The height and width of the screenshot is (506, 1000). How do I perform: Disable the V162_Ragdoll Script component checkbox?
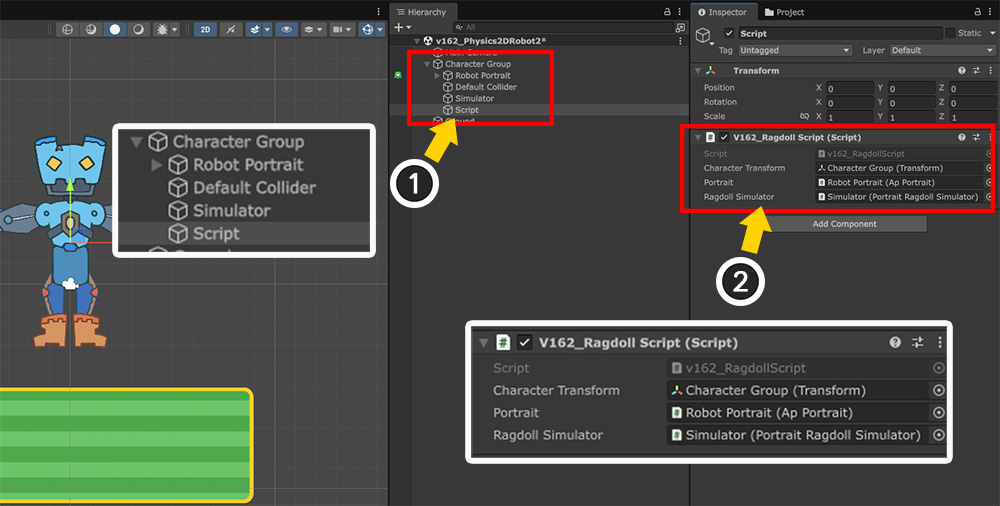pyautogui.click(x=724, y=137)
